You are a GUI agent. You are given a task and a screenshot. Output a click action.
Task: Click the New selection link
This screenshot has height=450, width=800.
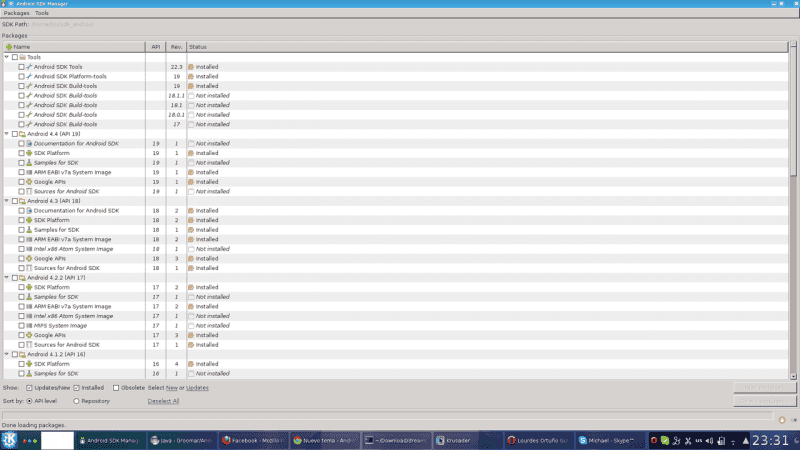pos(171,388)
